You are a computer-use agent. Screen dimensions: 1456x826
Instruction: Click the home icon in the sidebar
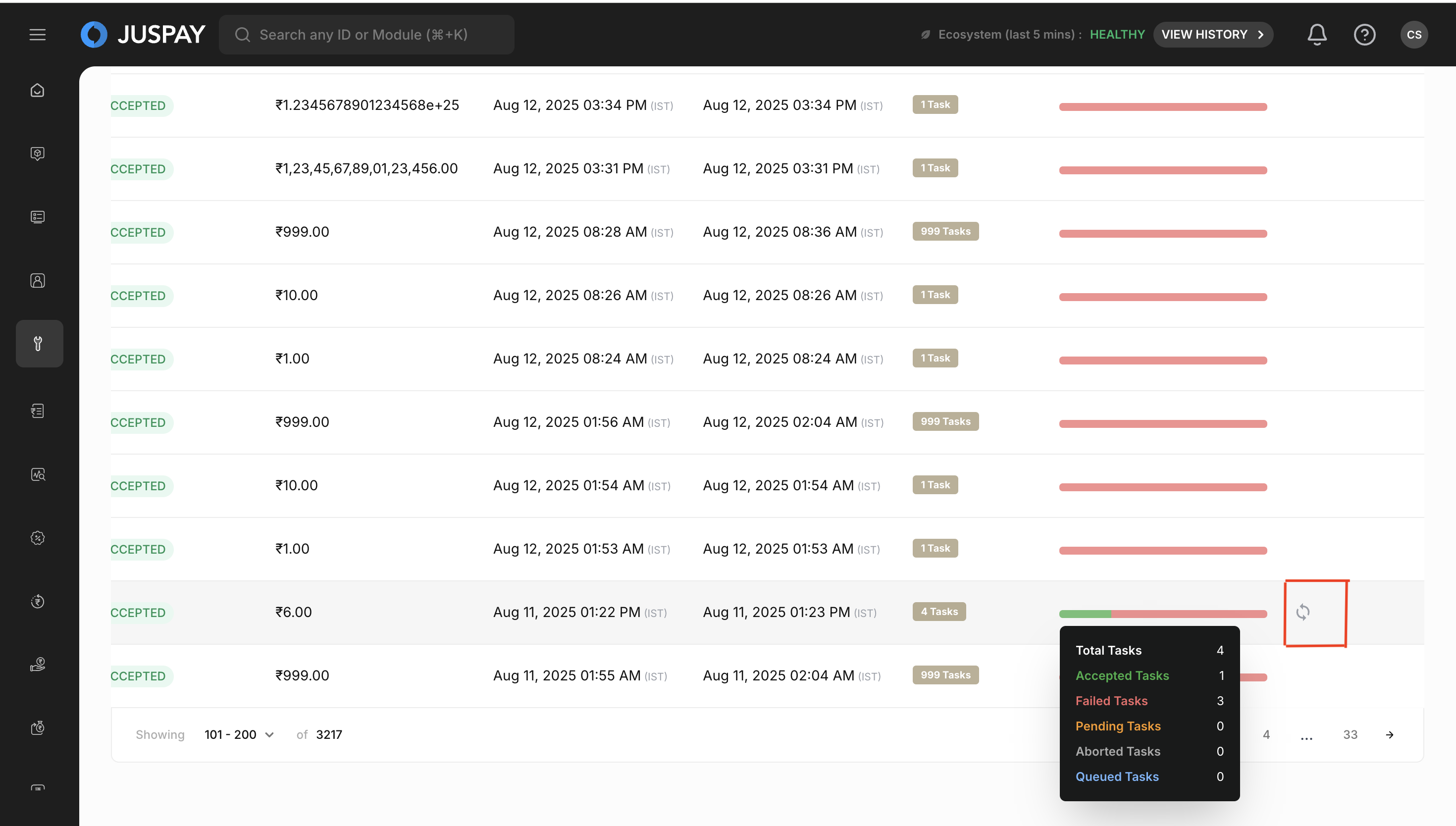(x=38, y=90)
